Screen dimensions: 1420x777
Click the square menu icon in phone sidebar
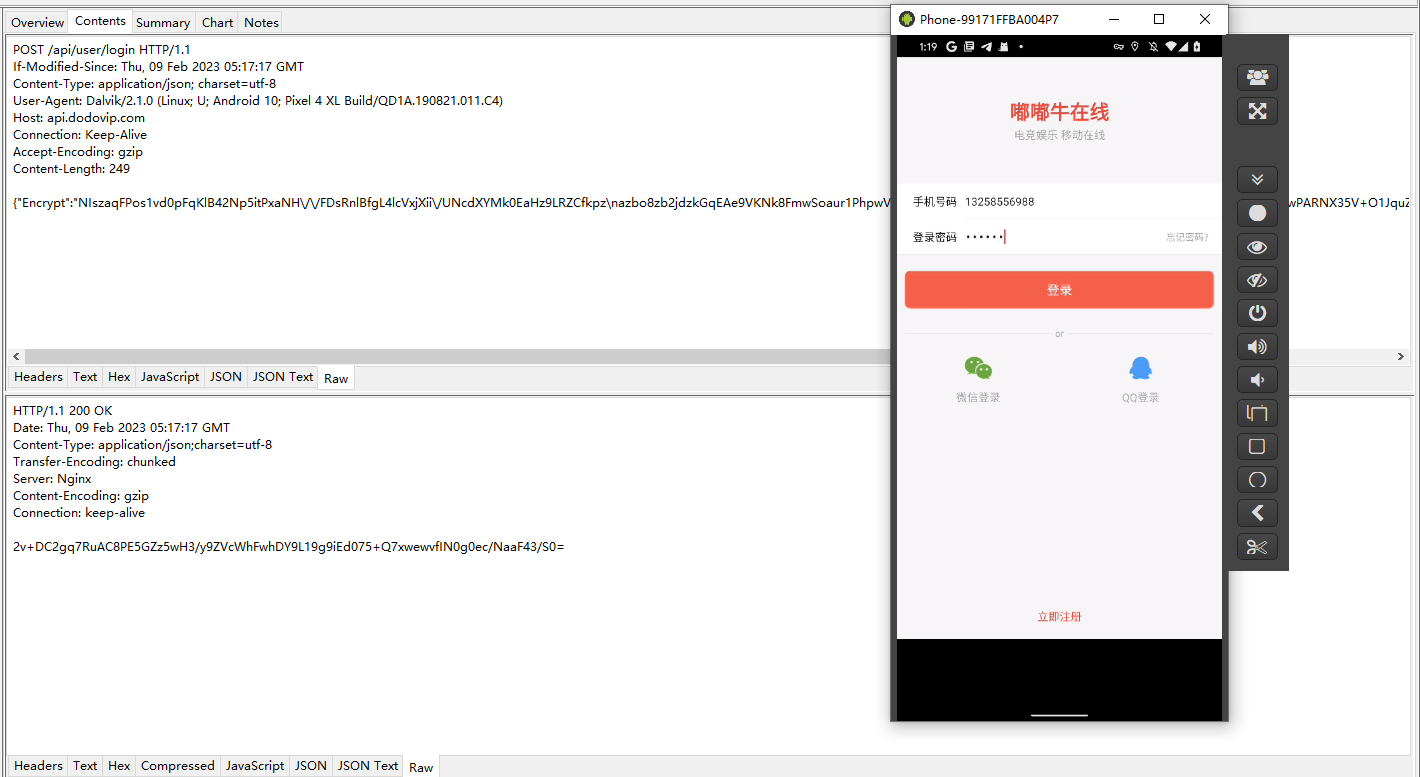coord(1257,446)
